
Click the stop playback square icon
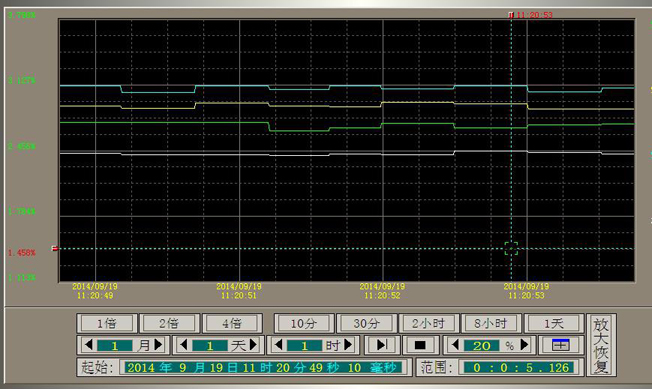point(420,345)
